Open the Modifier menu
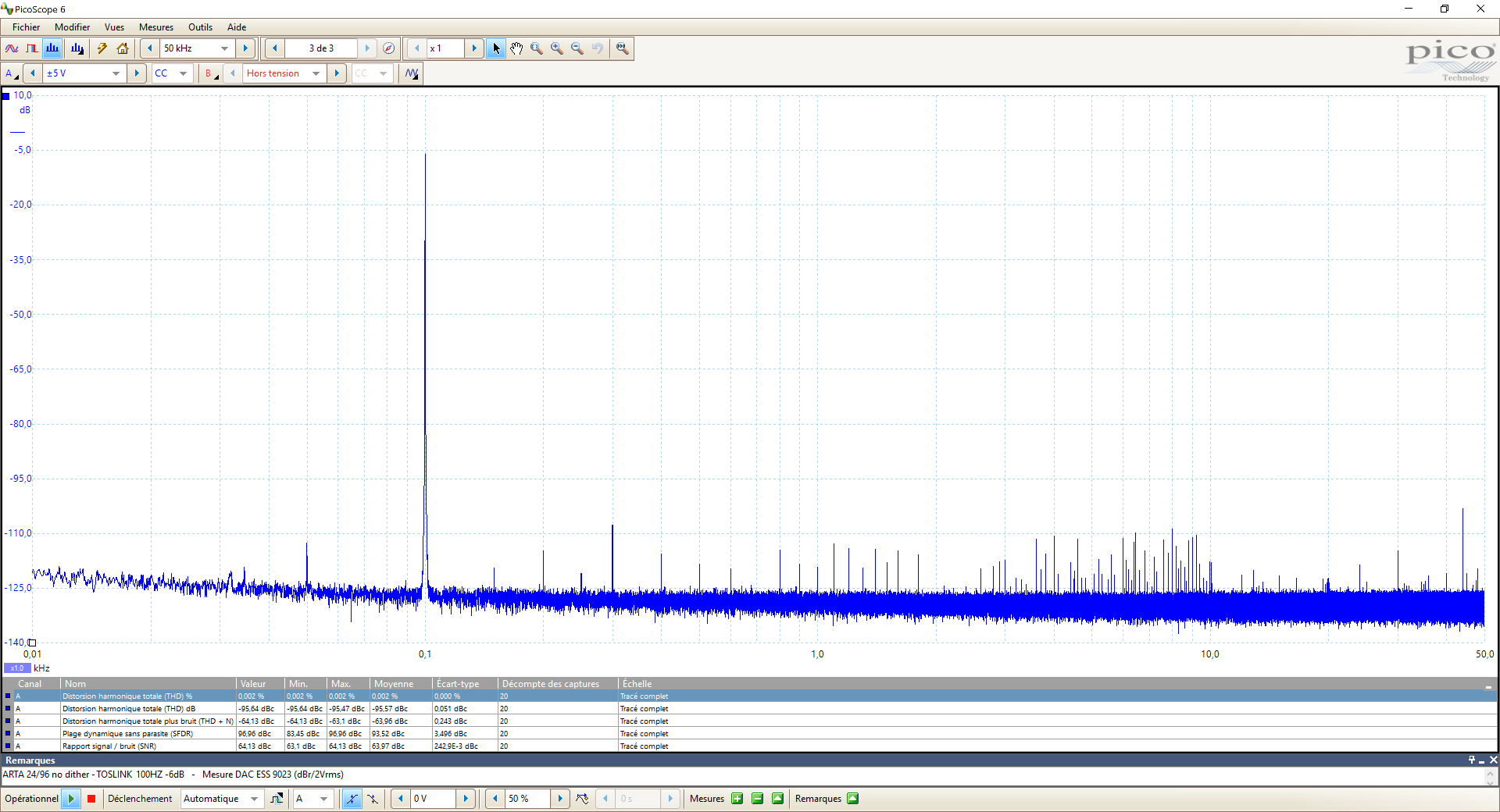1500x812 pixels. [72, 27]
